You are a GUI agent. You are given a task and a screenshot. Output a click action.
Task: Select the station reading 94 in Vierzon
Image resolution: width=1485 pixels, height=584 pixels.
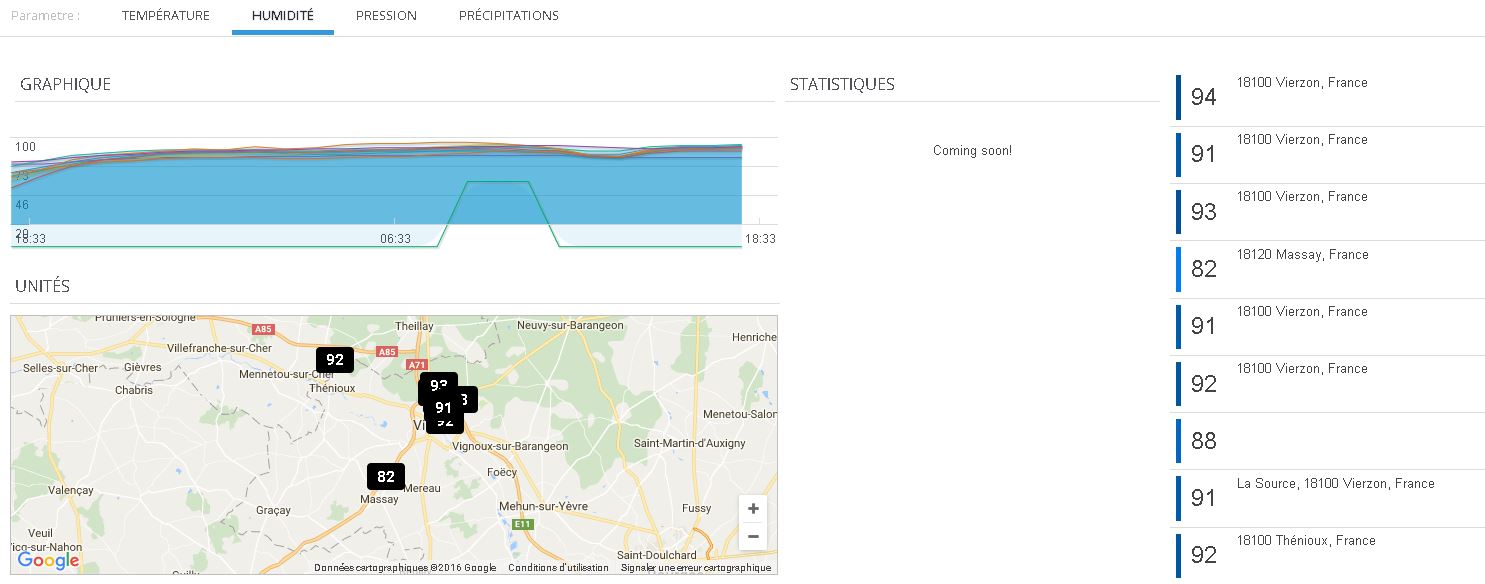pyautogui.click(x=1301, y=97)
